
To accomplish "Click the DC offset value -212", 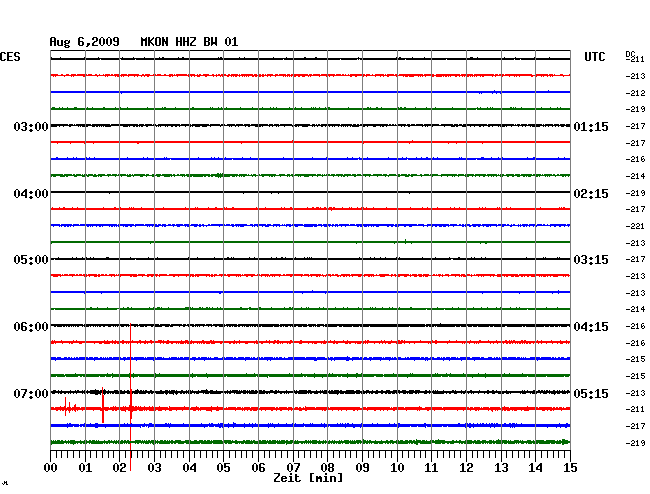I will 635,93.
